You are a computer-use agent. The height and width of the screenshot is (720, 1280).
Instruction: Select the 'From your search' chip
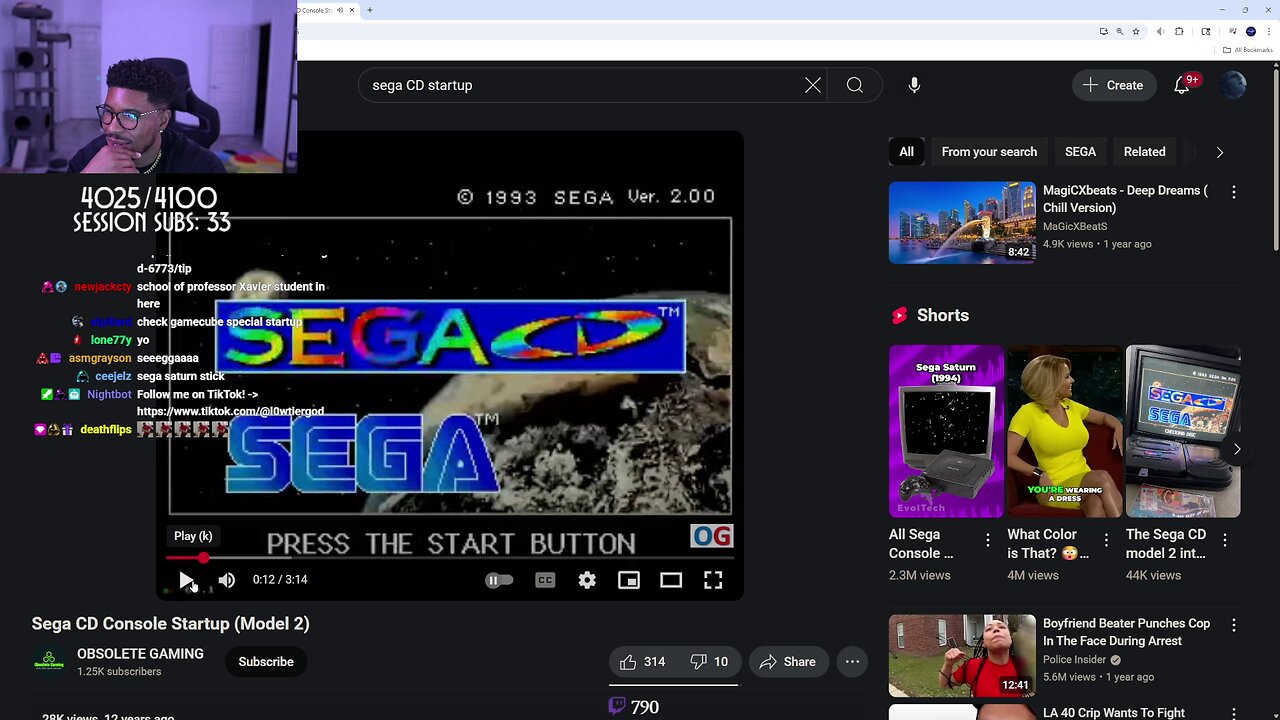[989, 152]
